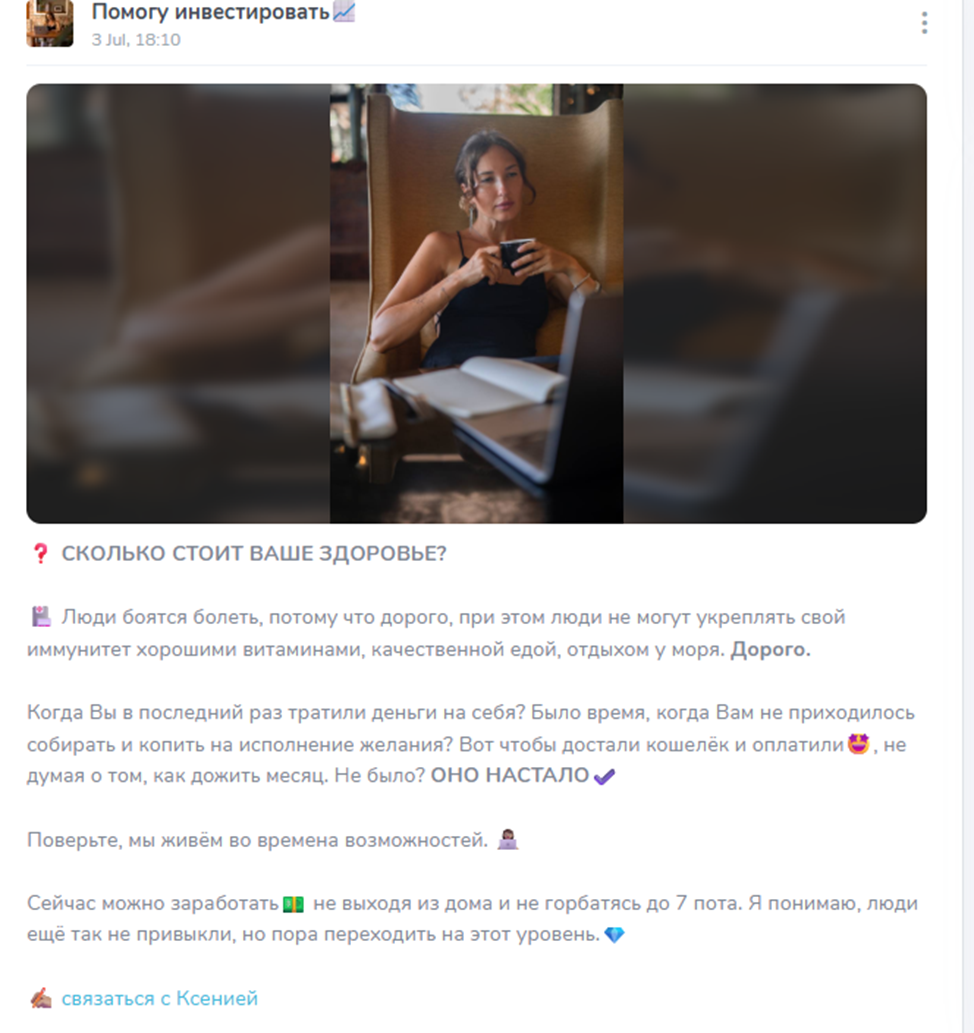Click the money emoji after 'заработать'
974x1033 pixels.
[x=293, y=904]
